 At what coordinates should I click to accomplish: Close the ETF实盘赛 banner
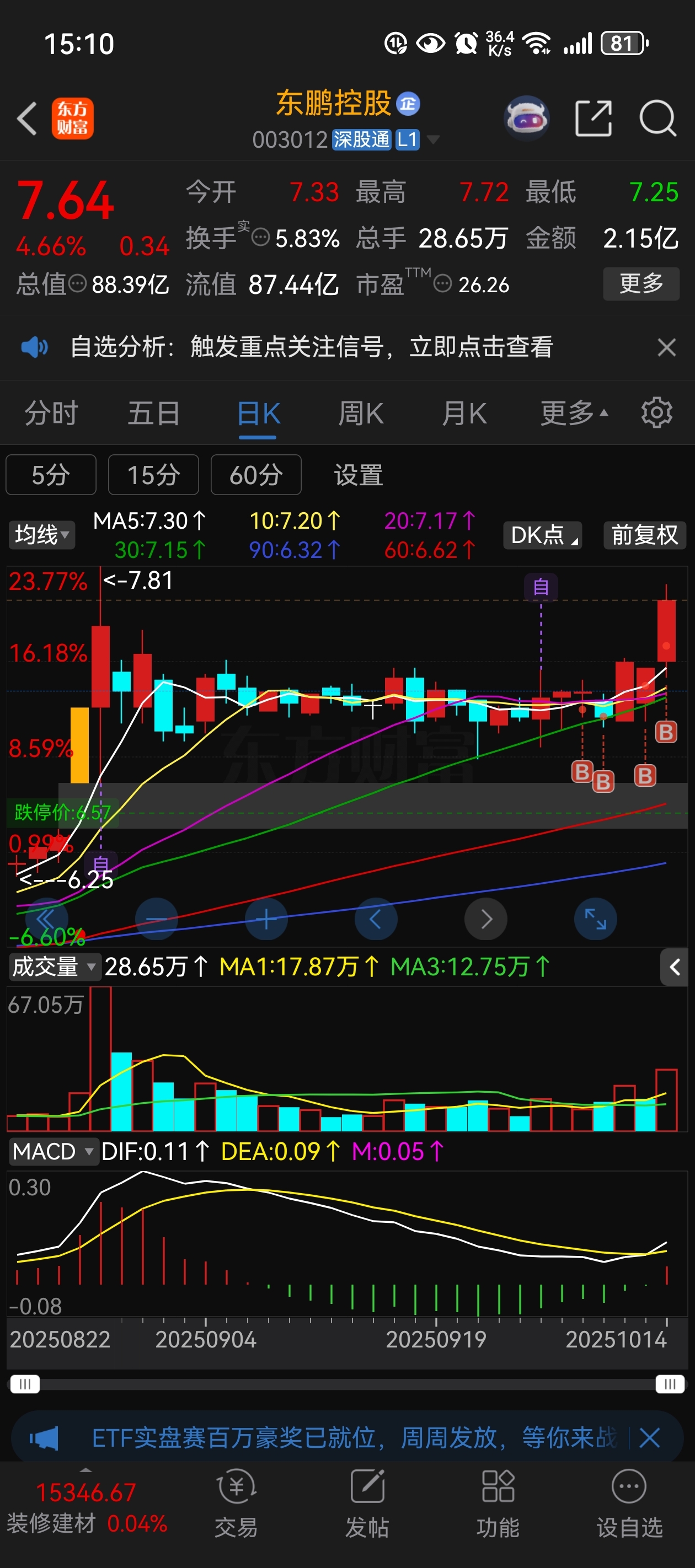649,1438
